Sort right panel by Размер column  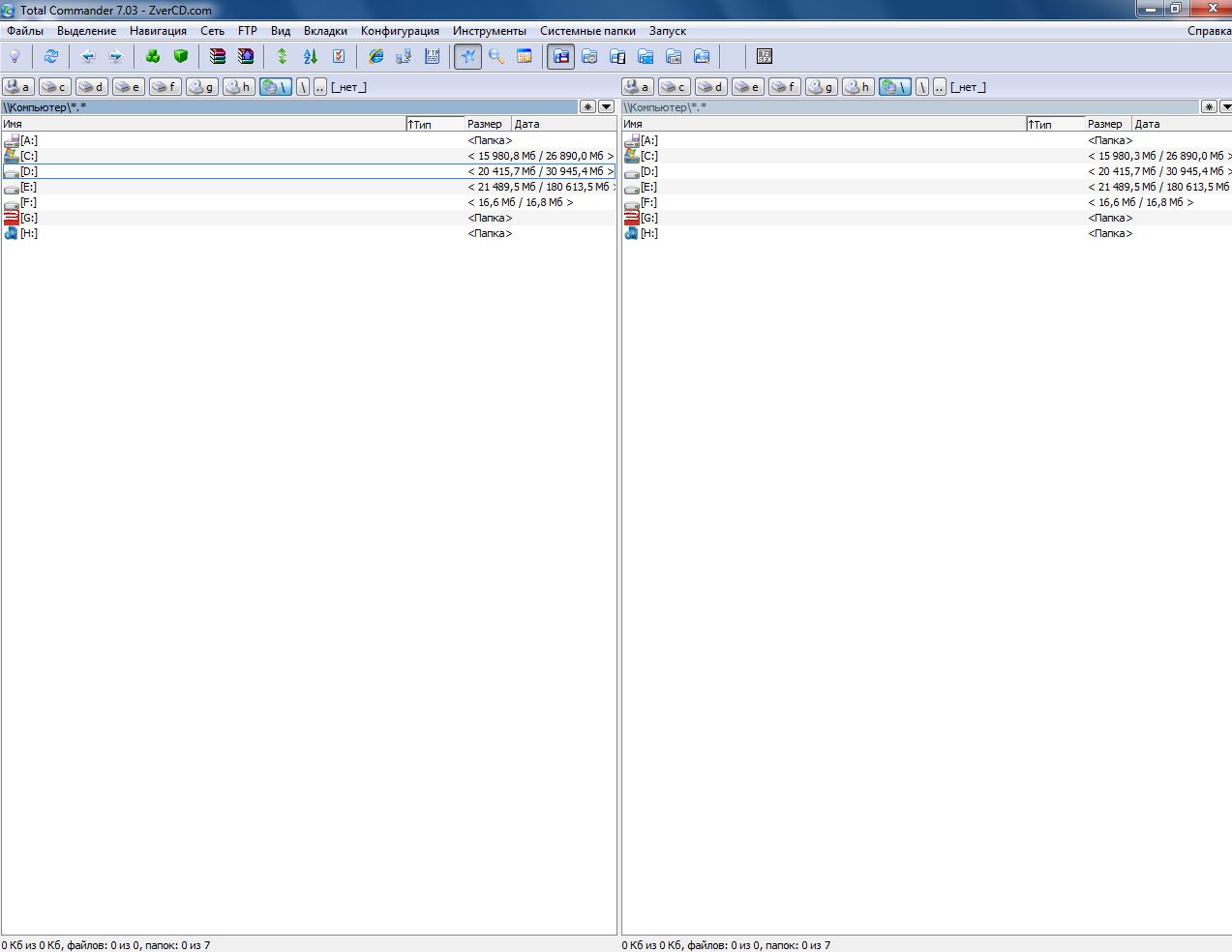1108,124
